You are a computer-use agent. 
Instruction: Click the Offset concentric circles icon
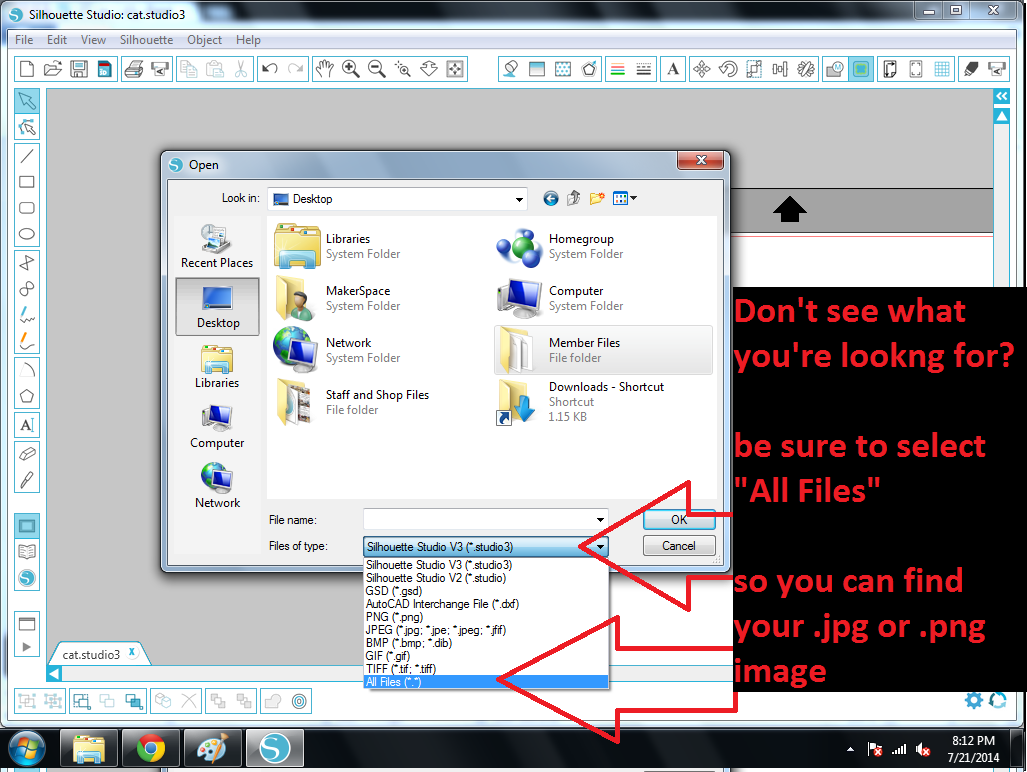pyautogui.click(x=299, y=701)
